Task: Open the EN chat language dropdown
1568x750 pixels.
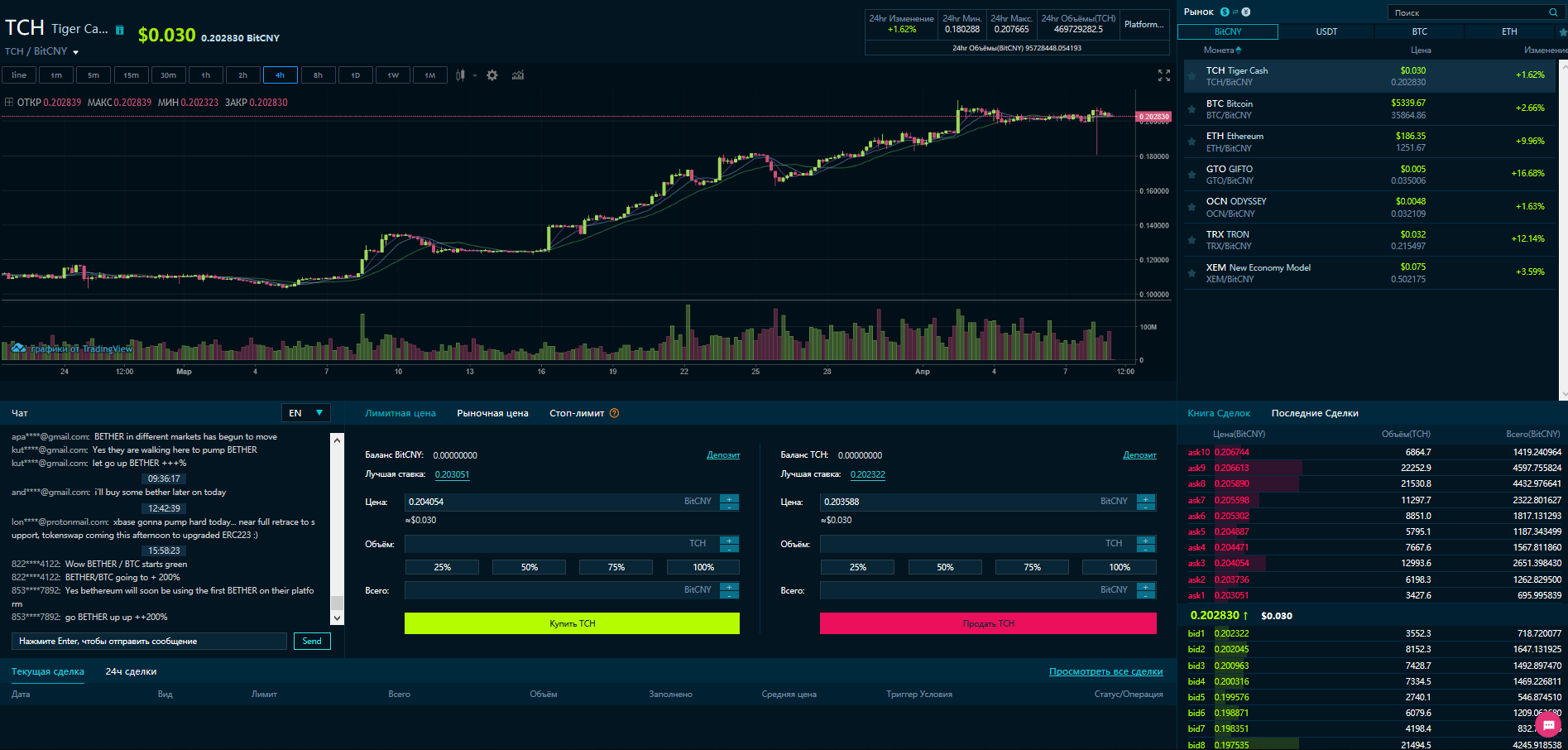Action: click(306, 413)
